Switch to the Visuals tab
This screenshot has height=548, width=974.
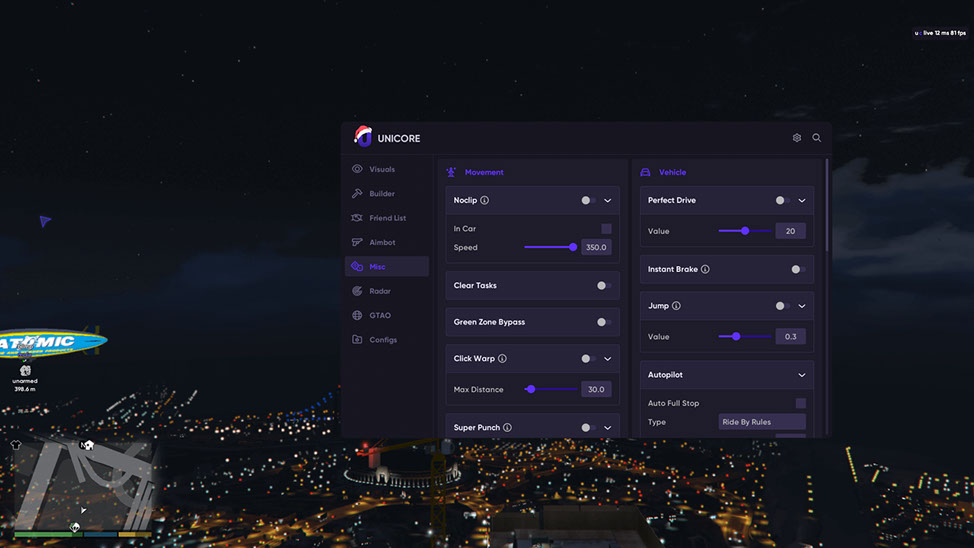point(381,169)
